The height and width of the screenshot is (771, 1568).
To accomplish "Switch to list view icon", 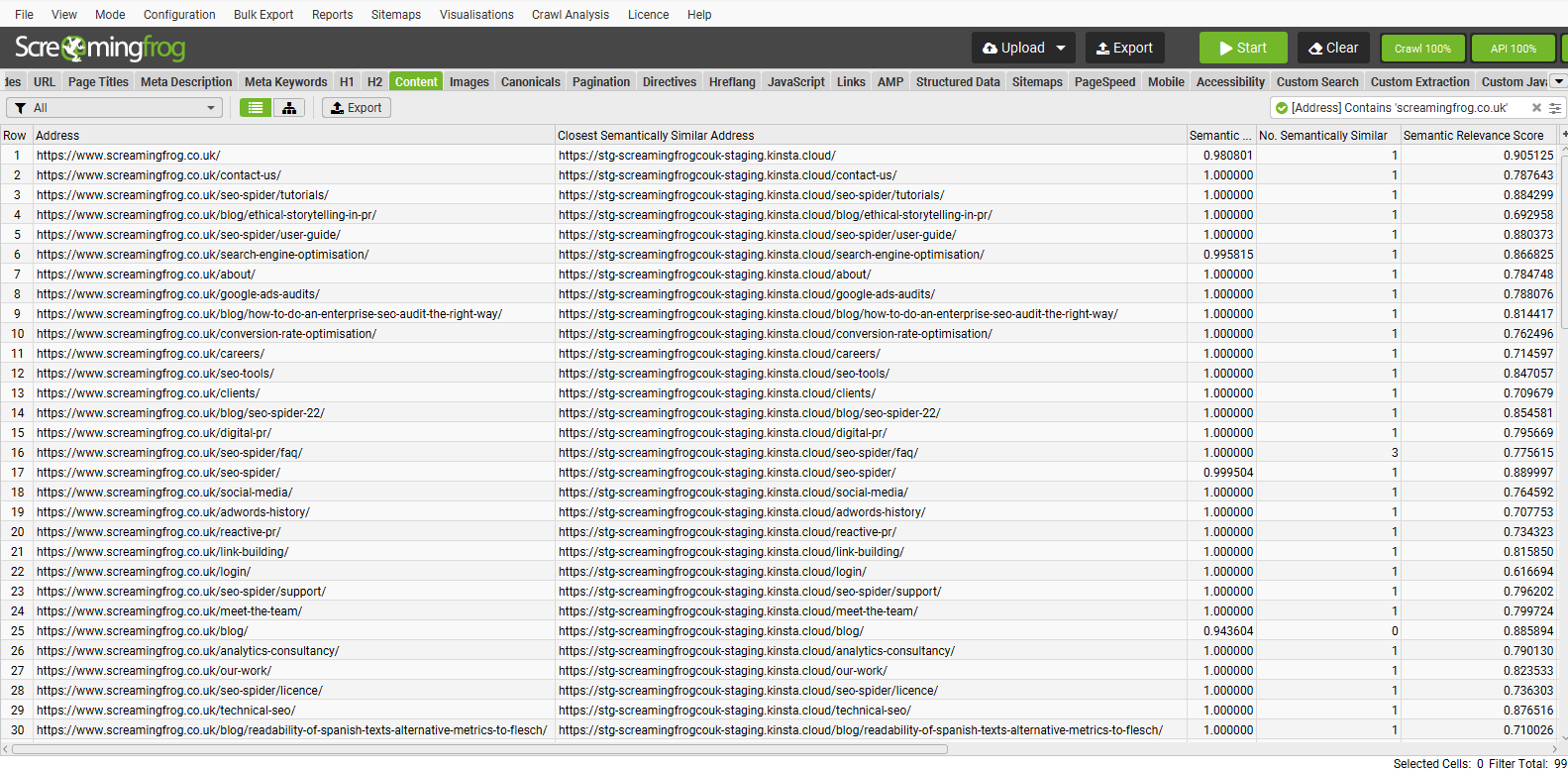I will (256, 108).
